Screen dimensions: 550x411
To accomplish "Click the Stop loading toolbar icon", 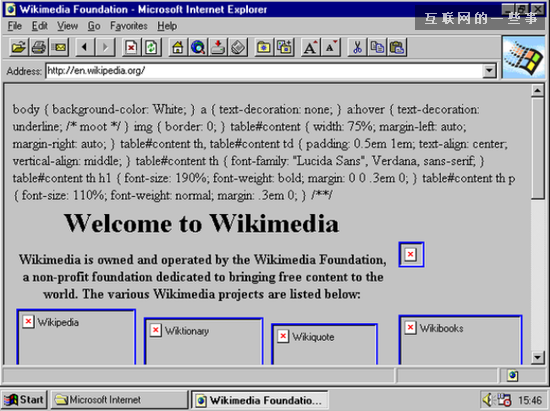I will point(131,47).
